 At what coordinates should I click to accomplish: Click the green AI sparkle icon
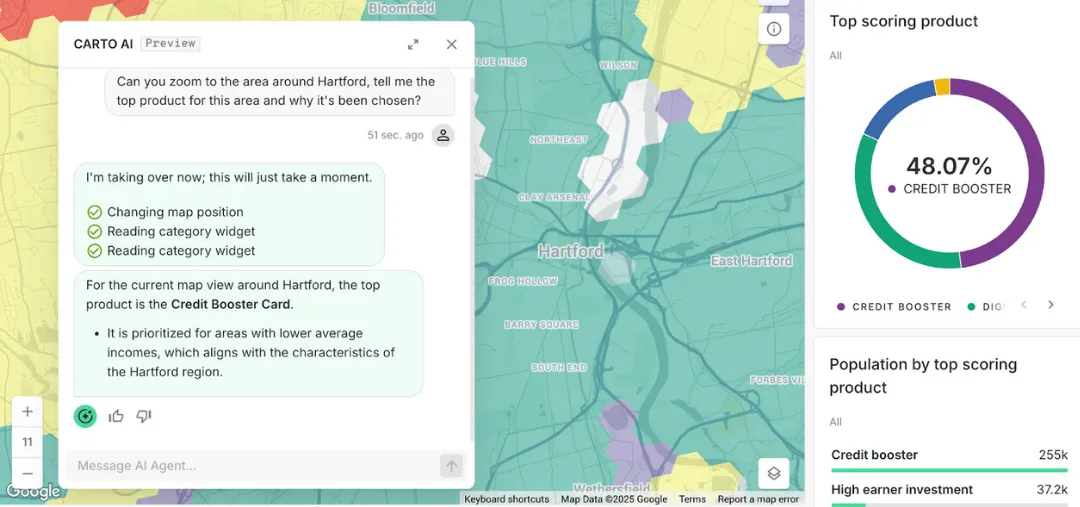[86, 416]
